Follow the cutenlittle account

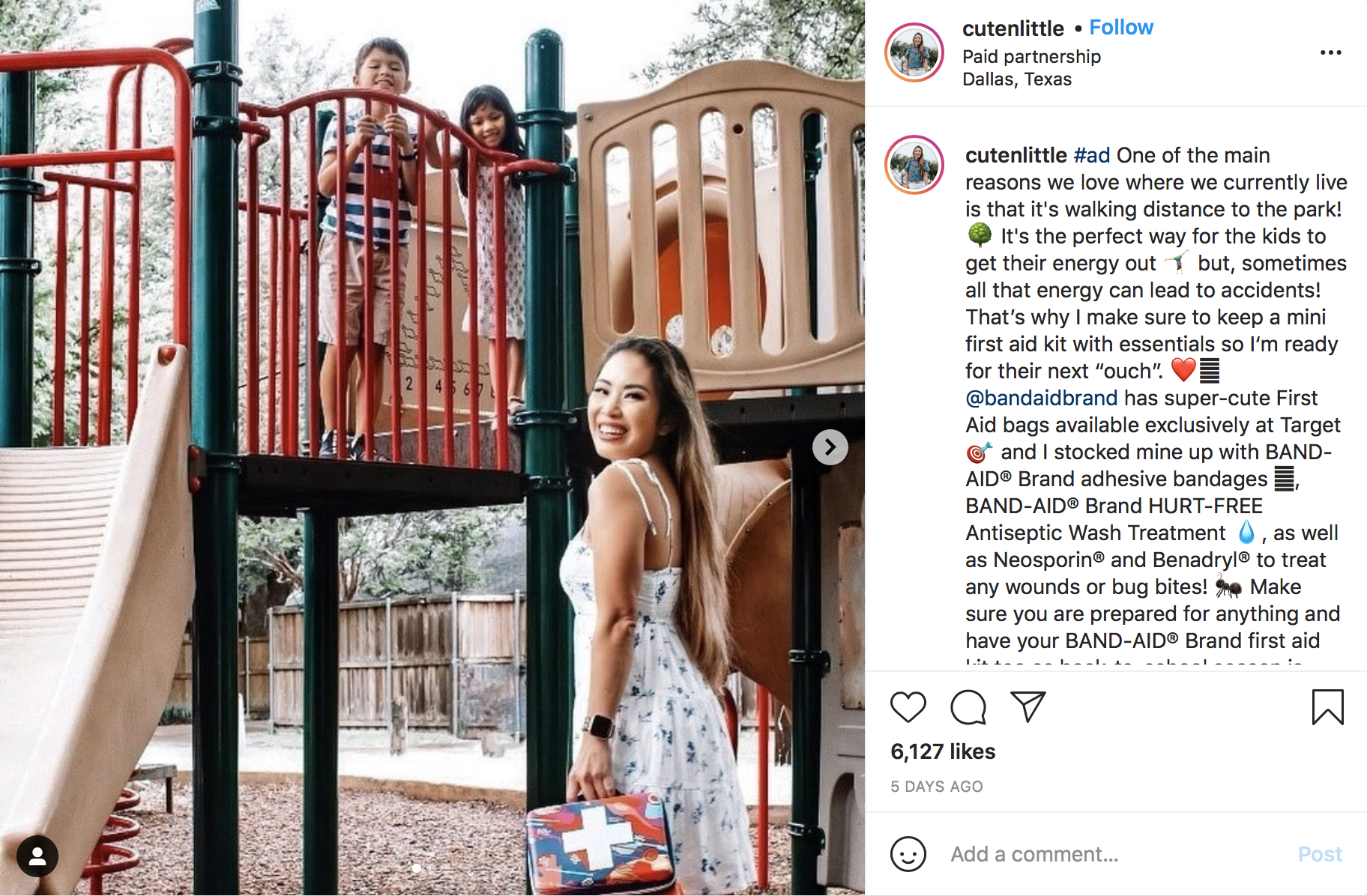click(1120, 28)
